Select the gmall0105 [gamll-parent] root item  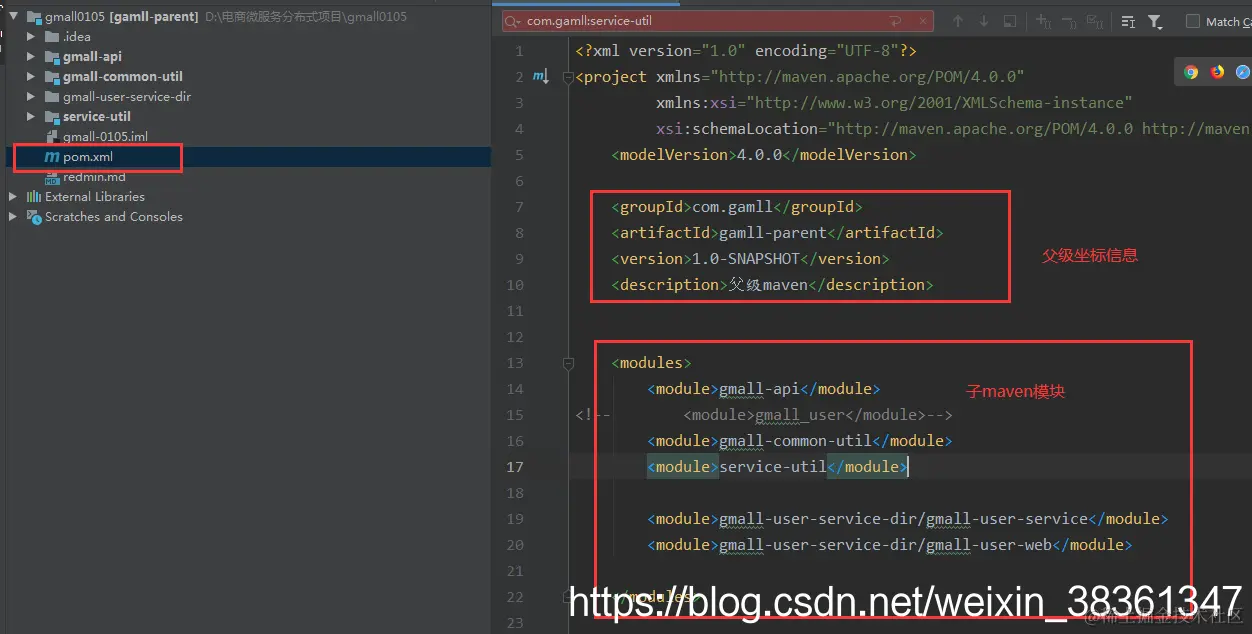point(122,17)
